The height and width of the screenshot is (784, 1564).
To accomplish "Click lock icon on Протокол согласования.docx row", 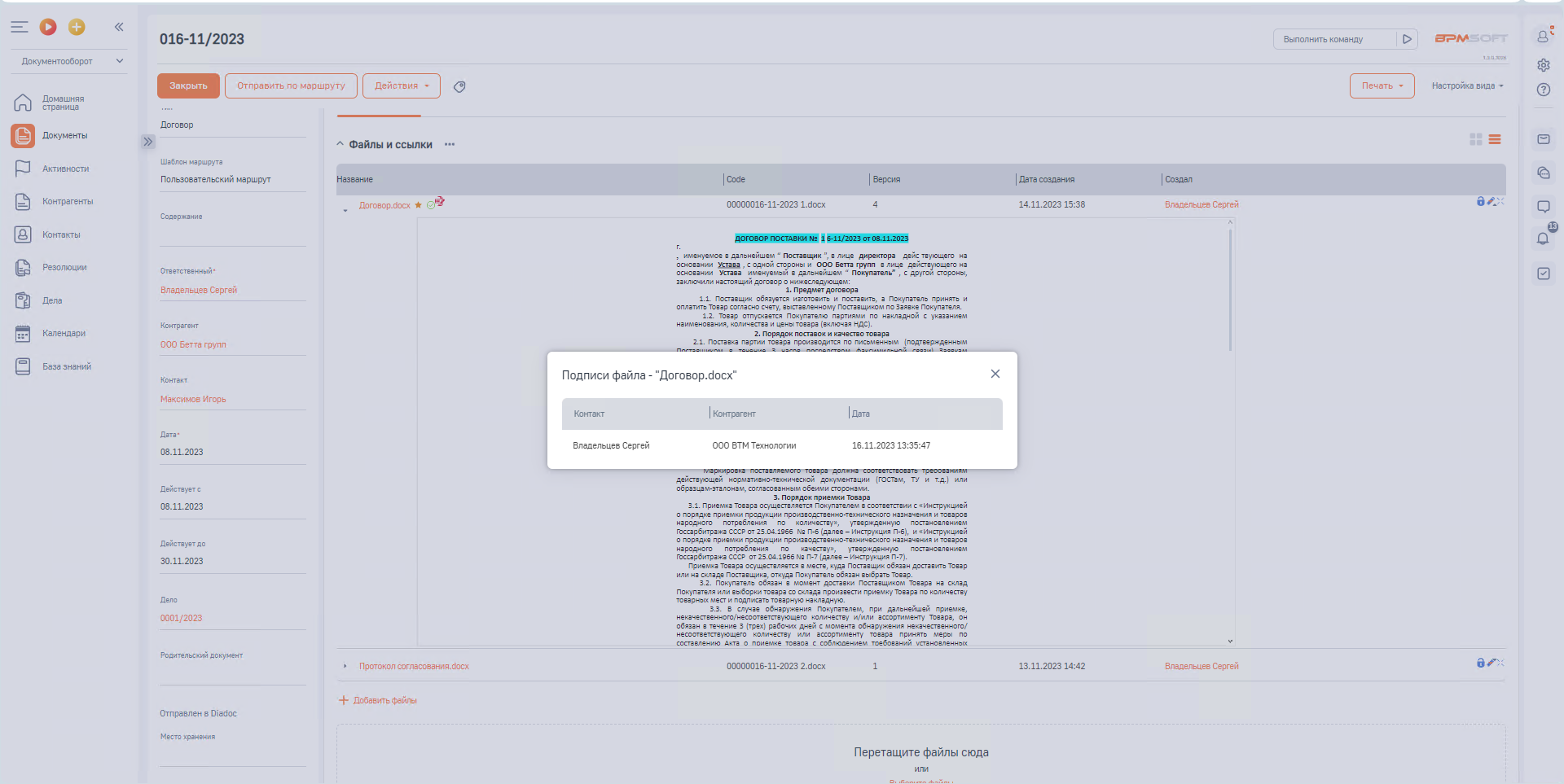I will click(x=1481, y=663).
